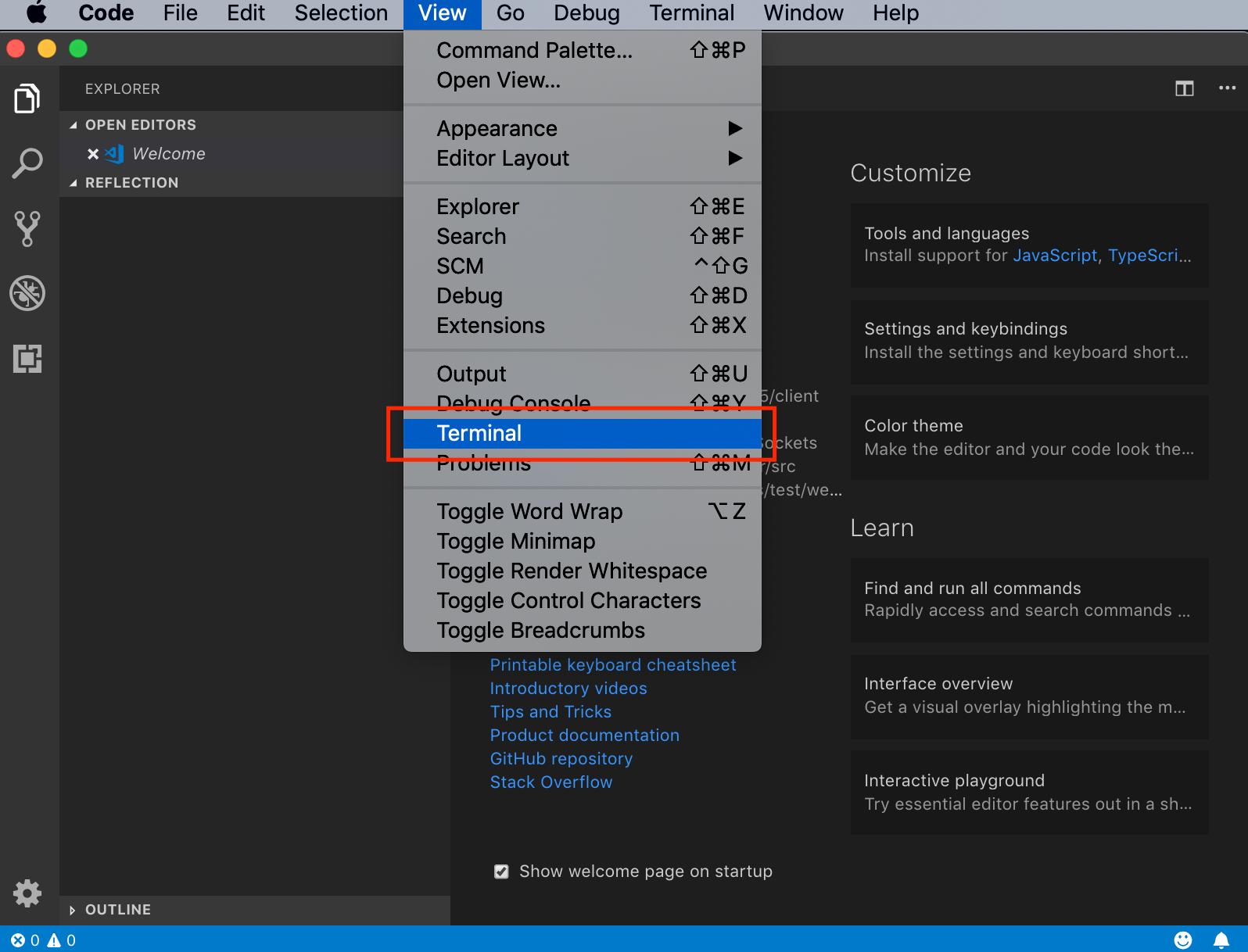The height and width of the screenshot is (952, 1248).
Task: Choose Toggle Control Characters
Action: click(583, 600)
